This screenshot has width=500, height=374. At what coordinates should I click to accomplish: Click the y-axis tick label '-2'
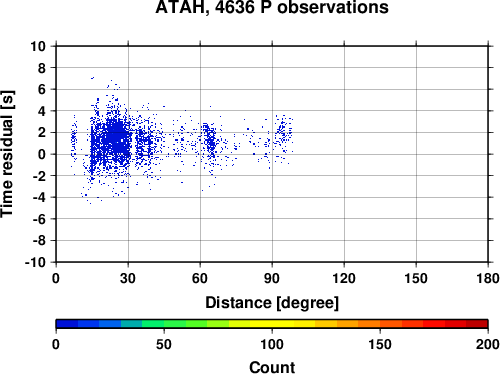coord(39,176)
